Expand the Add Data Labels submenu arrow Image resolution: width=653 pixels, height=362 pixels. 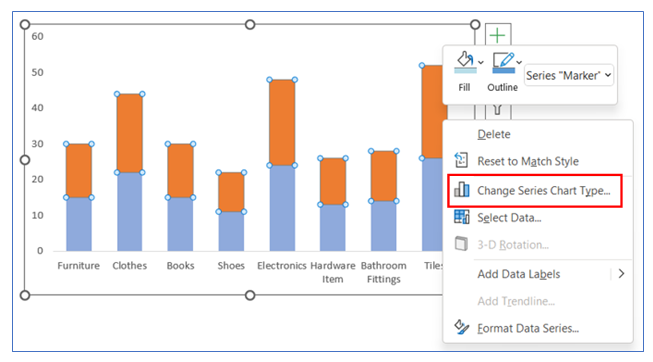click(x=621, y=273)
